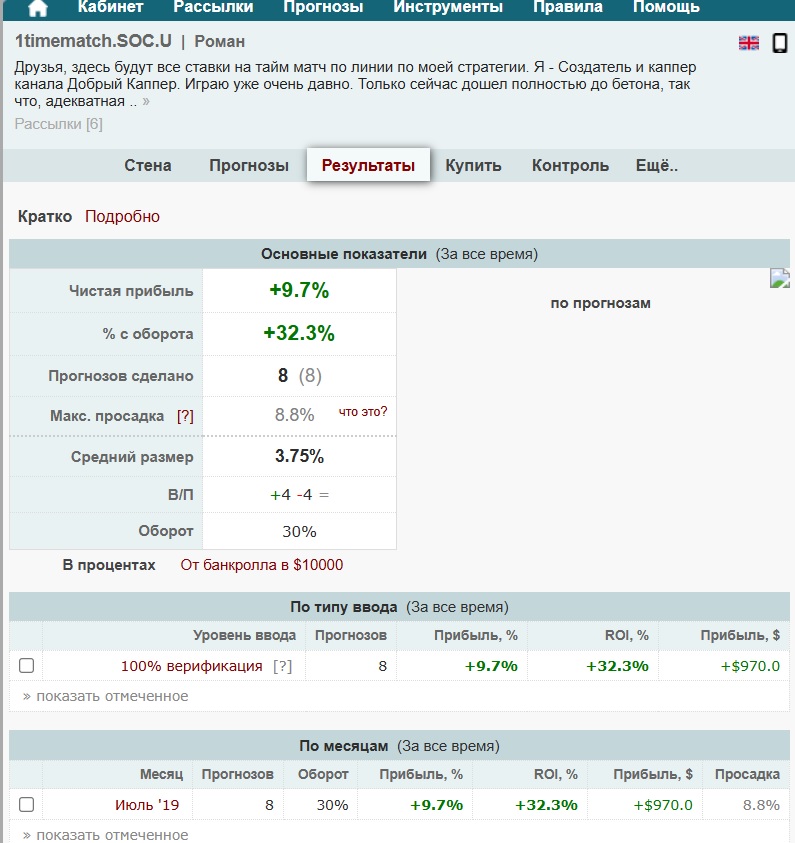Open Инструменты in the top menu
The width and height of the screenshot is (795, 843).
coord(448,8)
